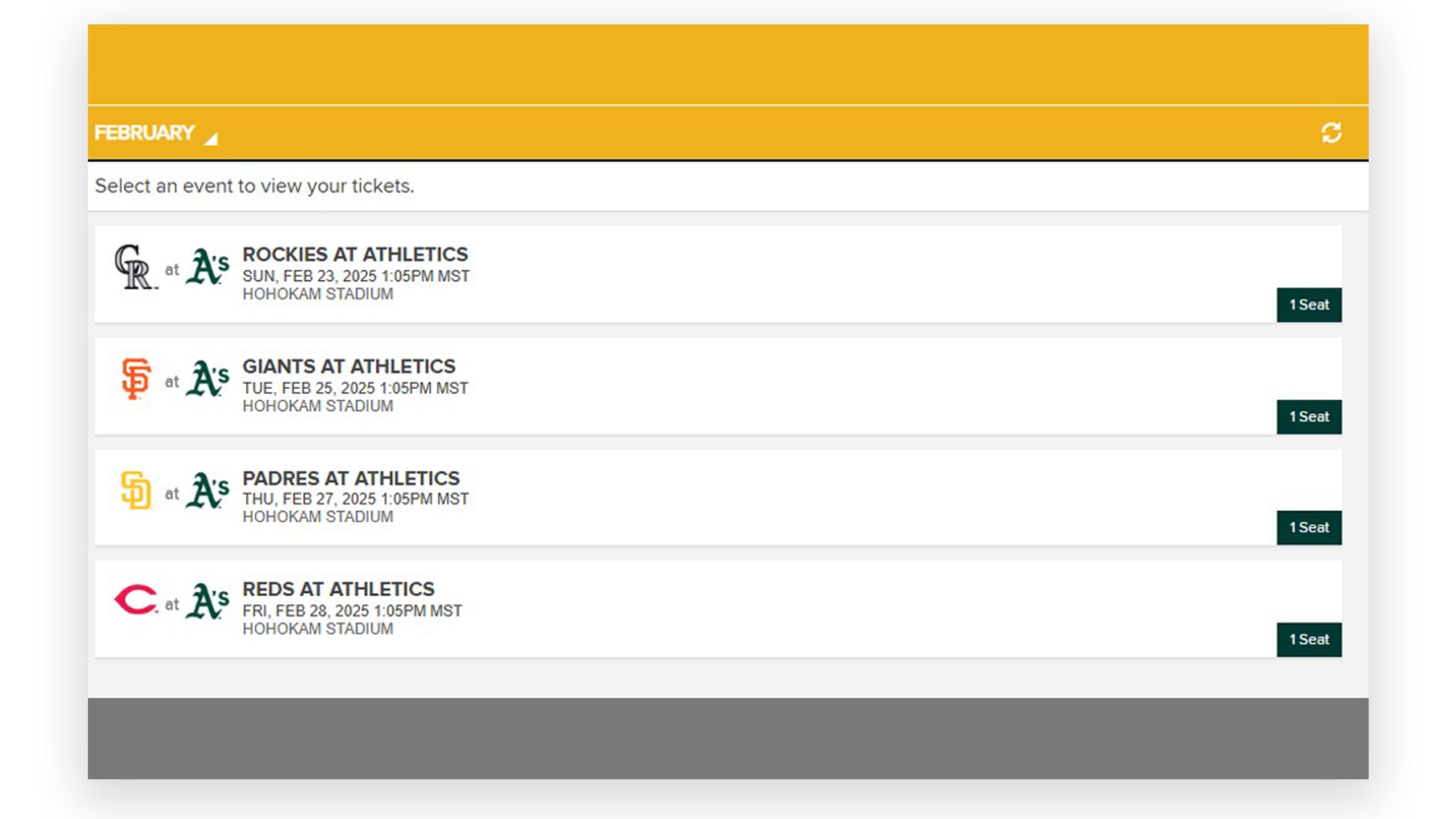This screenshot has height=819, width=1456.
Task: Click the A's logo in Reds row
Action: [x=207, y=601]
